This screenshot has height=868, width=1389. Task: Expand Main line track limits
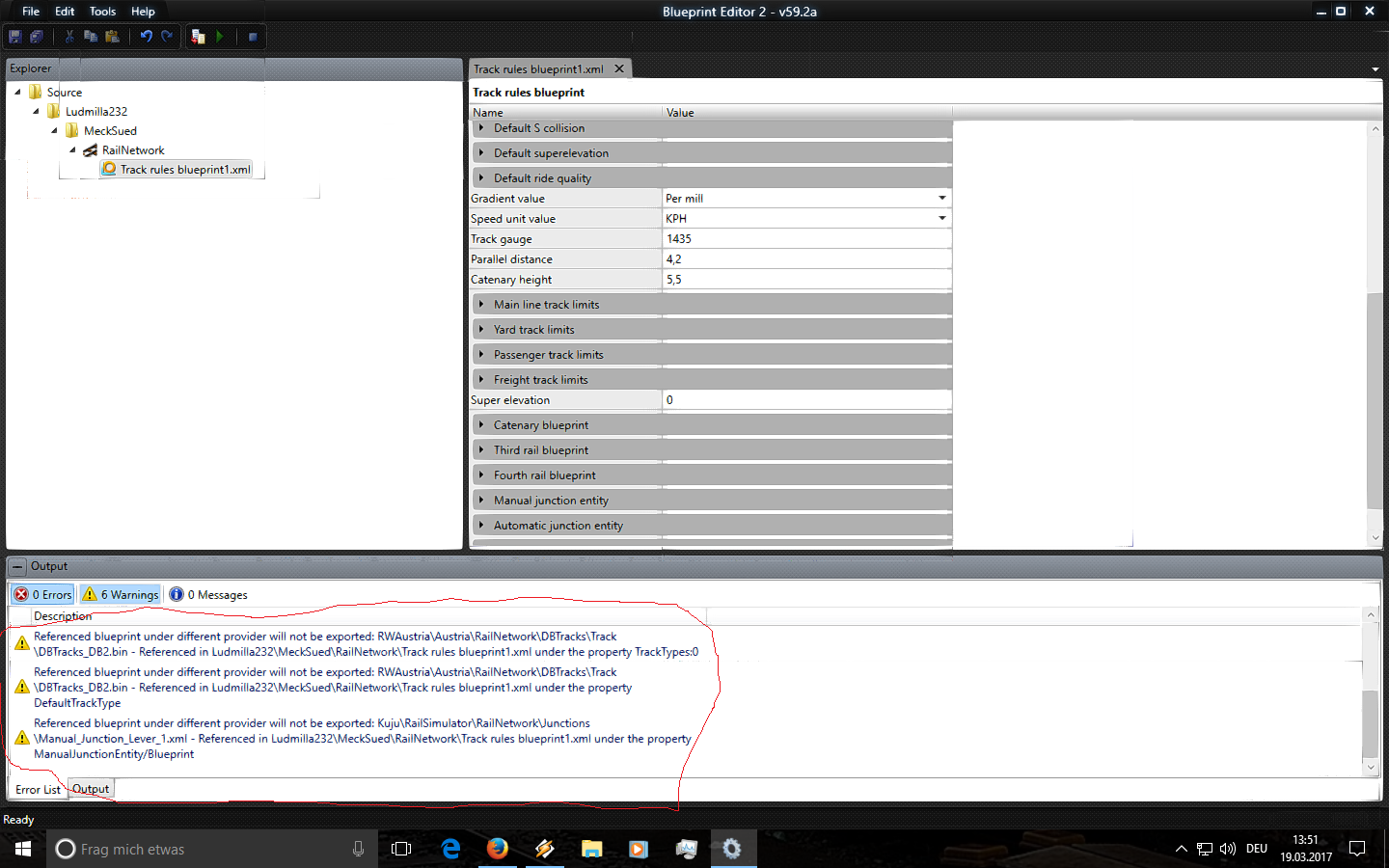click(481, 304)
